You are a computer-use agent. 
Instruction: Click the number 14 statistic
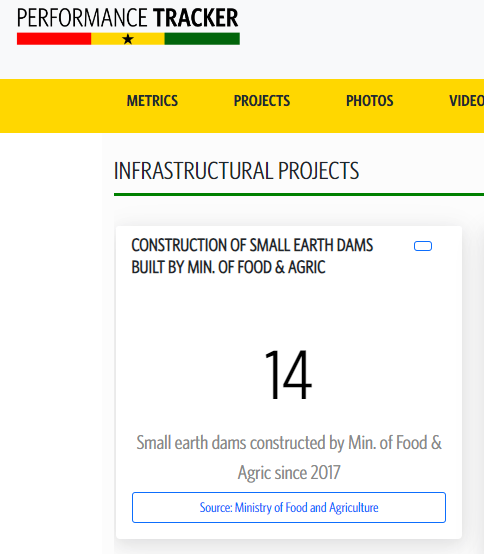288,375
